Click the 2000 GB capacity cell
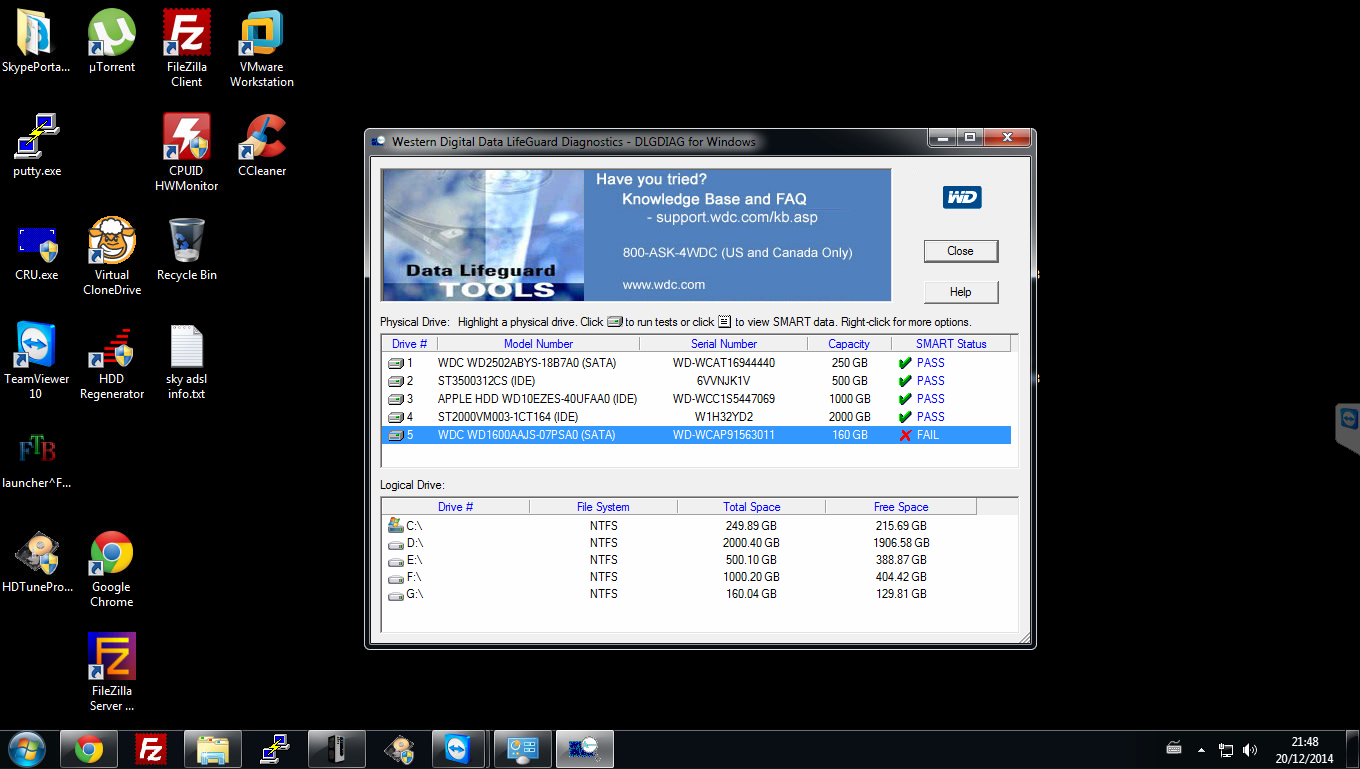 [x=849, y=417]
